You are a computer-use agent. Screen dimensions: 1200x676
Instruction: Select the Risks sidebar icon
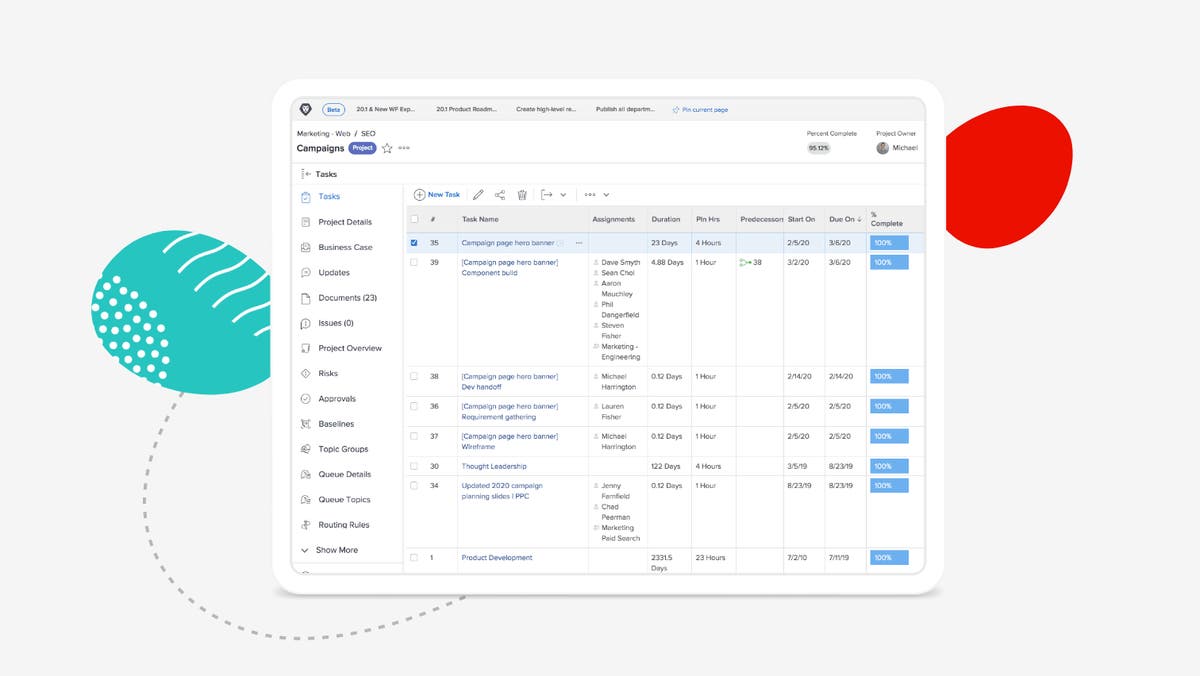click(307, 373)
